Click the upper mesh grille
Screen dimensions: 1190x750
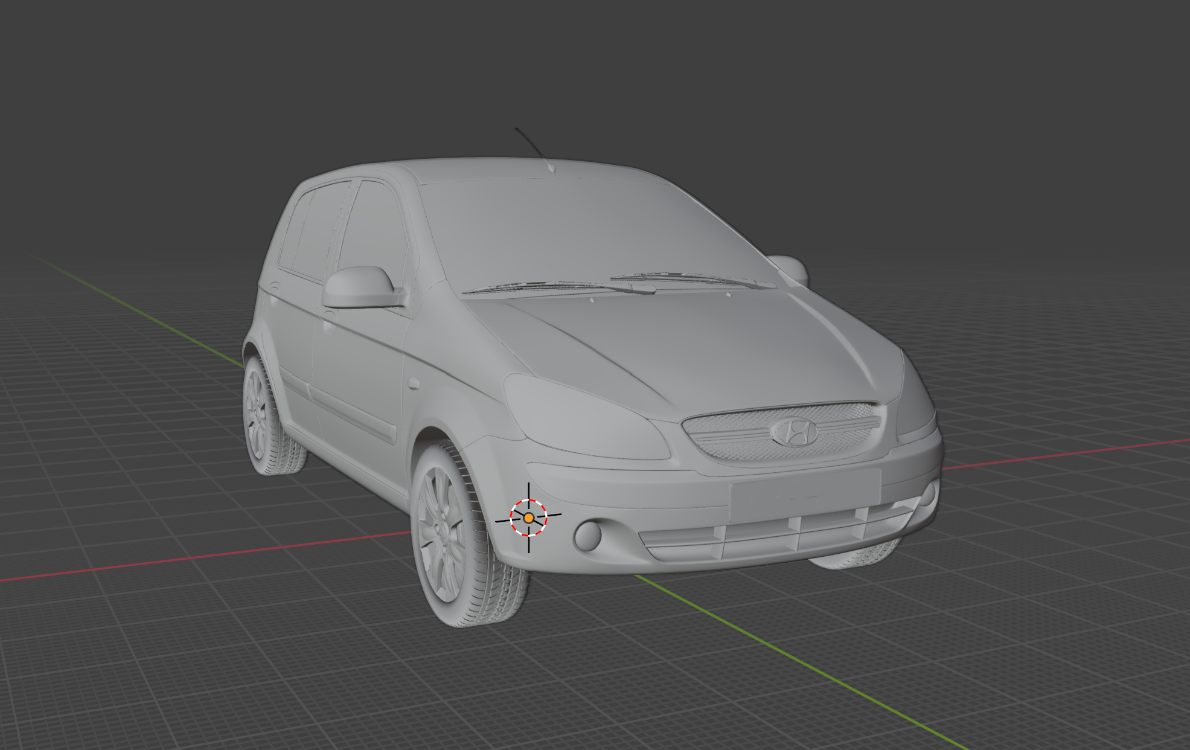(x=784, y=432)
